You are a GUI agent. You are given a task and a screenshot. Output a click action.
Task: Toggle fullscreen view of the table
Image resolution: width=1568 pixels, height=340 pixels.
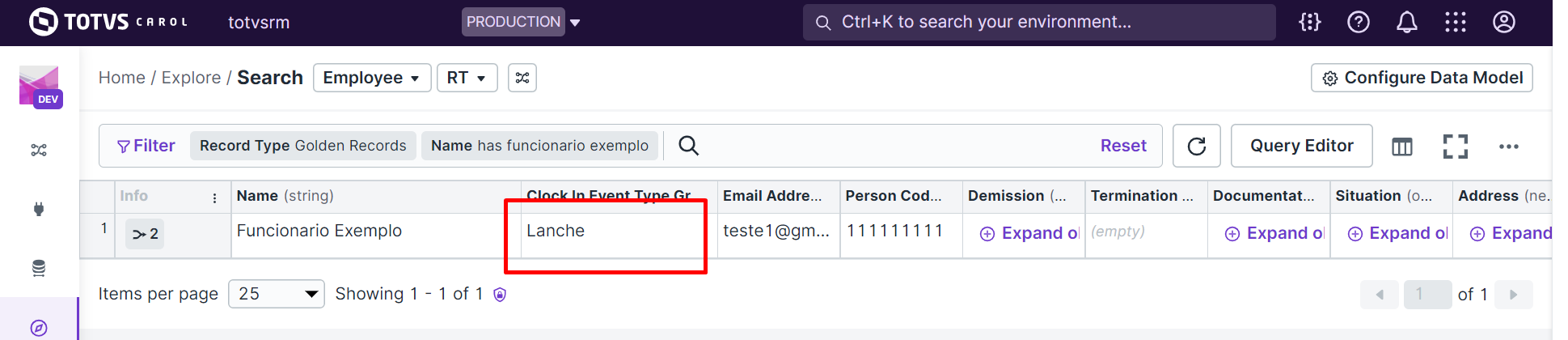[x=1456, y=147]
